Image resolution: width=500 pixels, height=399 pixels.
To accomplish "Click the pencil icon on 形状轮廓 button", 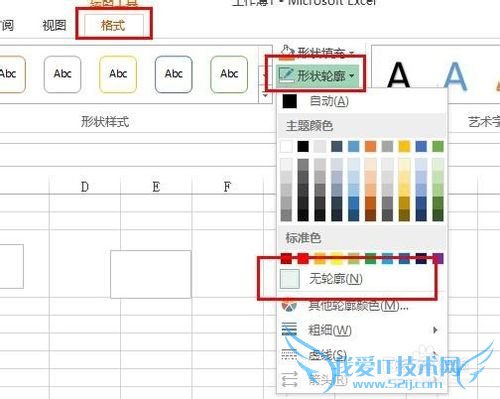I will [x=286, y=75].
